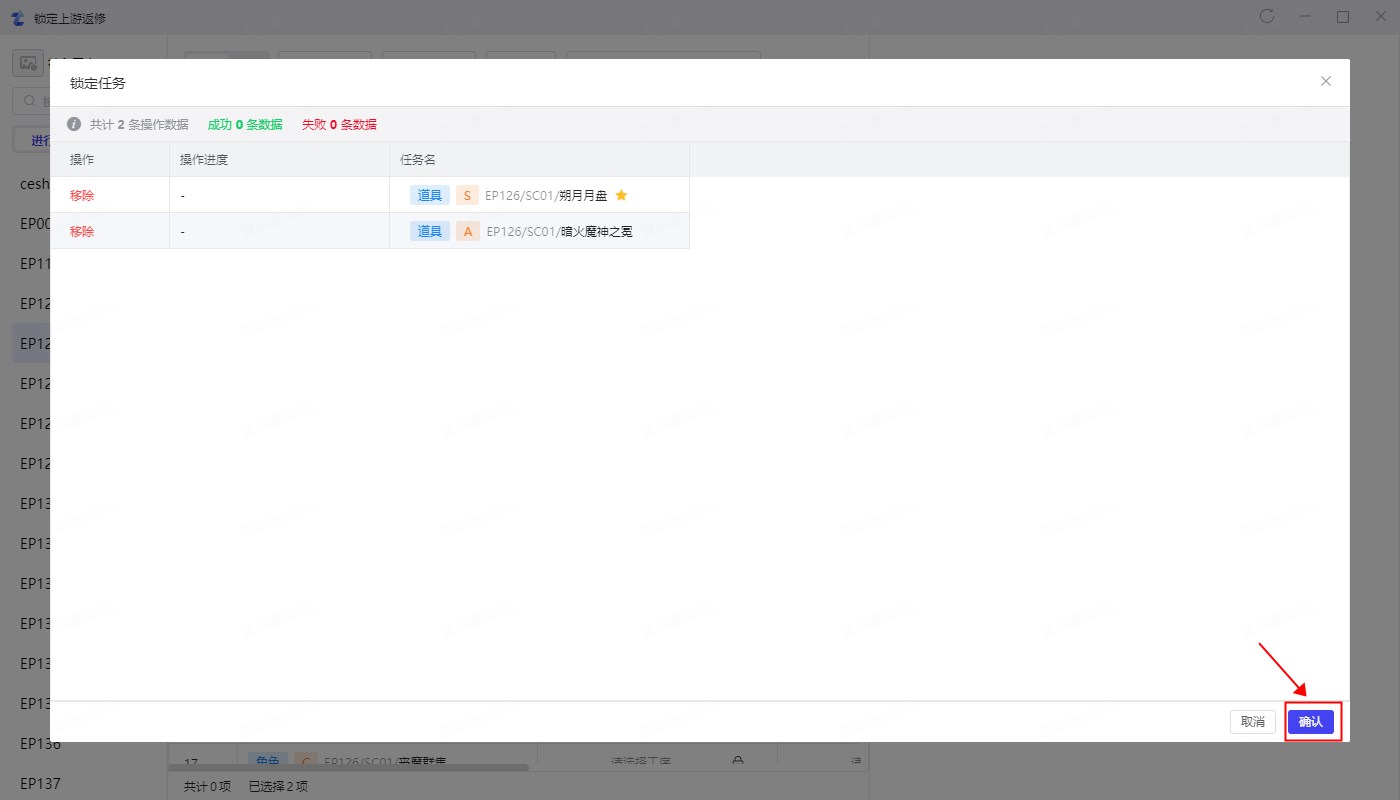Click the refresh icon in the title bar
This screenshot has height=800, width=1400.
[x=1267, y=16]
